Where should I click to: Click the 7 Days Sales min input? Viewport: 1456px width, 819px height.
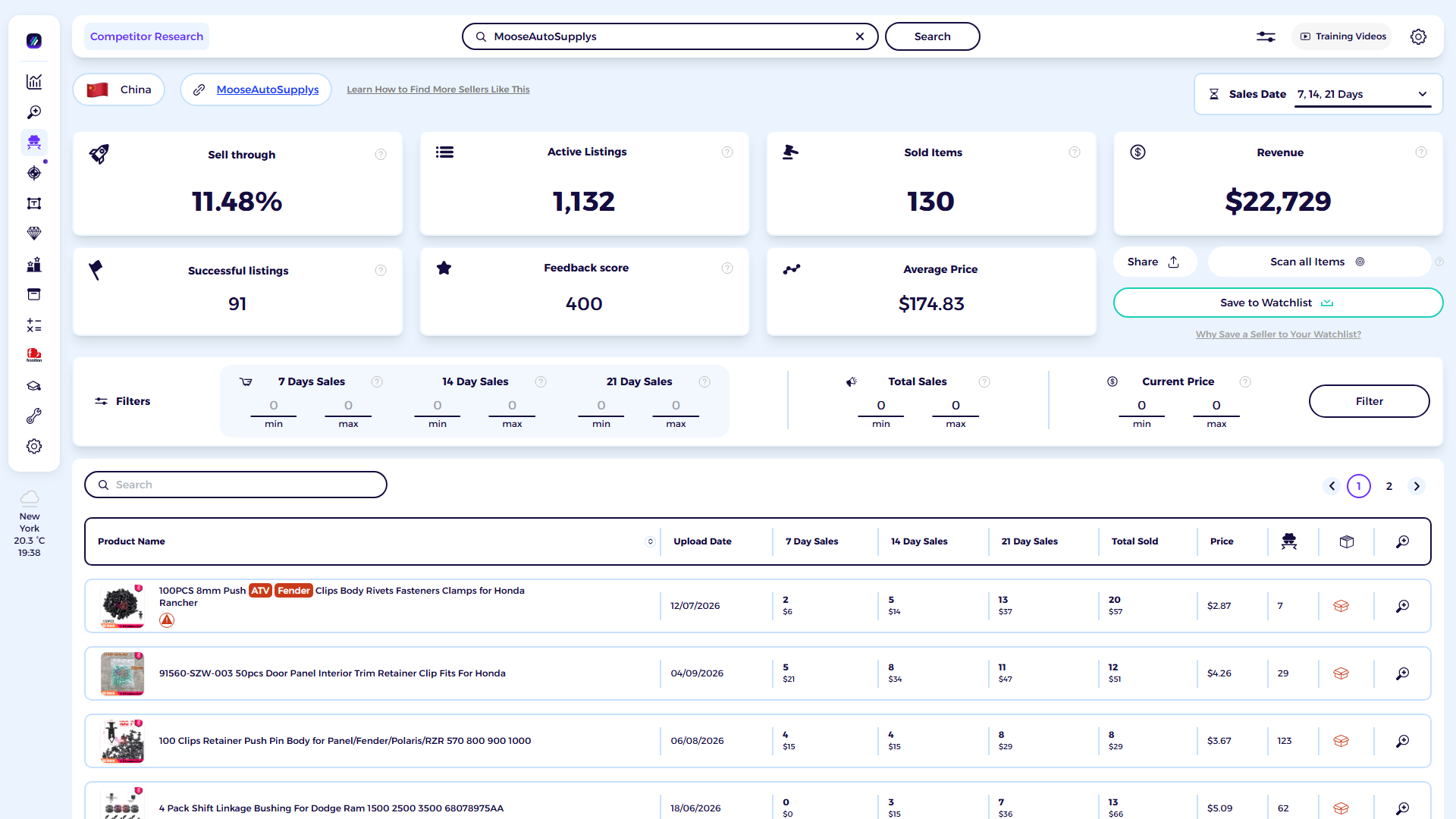coord(274,406)
